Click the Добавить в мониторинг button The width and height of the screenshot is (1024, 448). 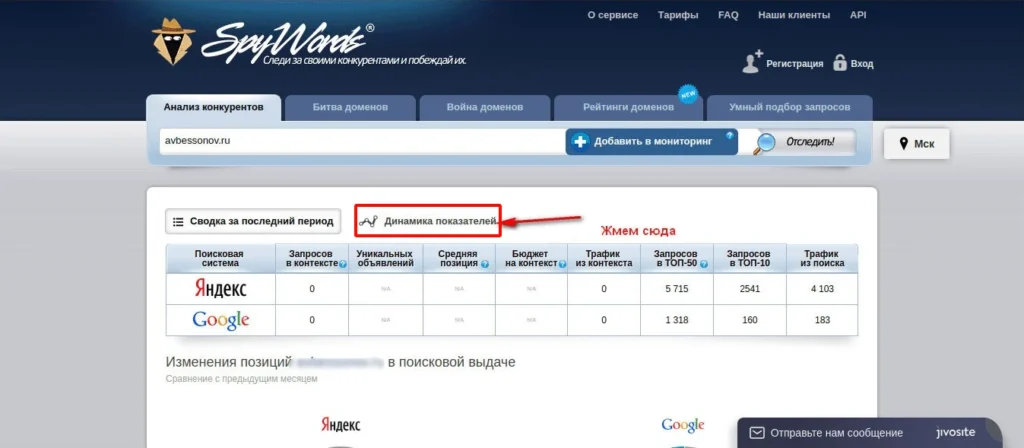(652, 142)
